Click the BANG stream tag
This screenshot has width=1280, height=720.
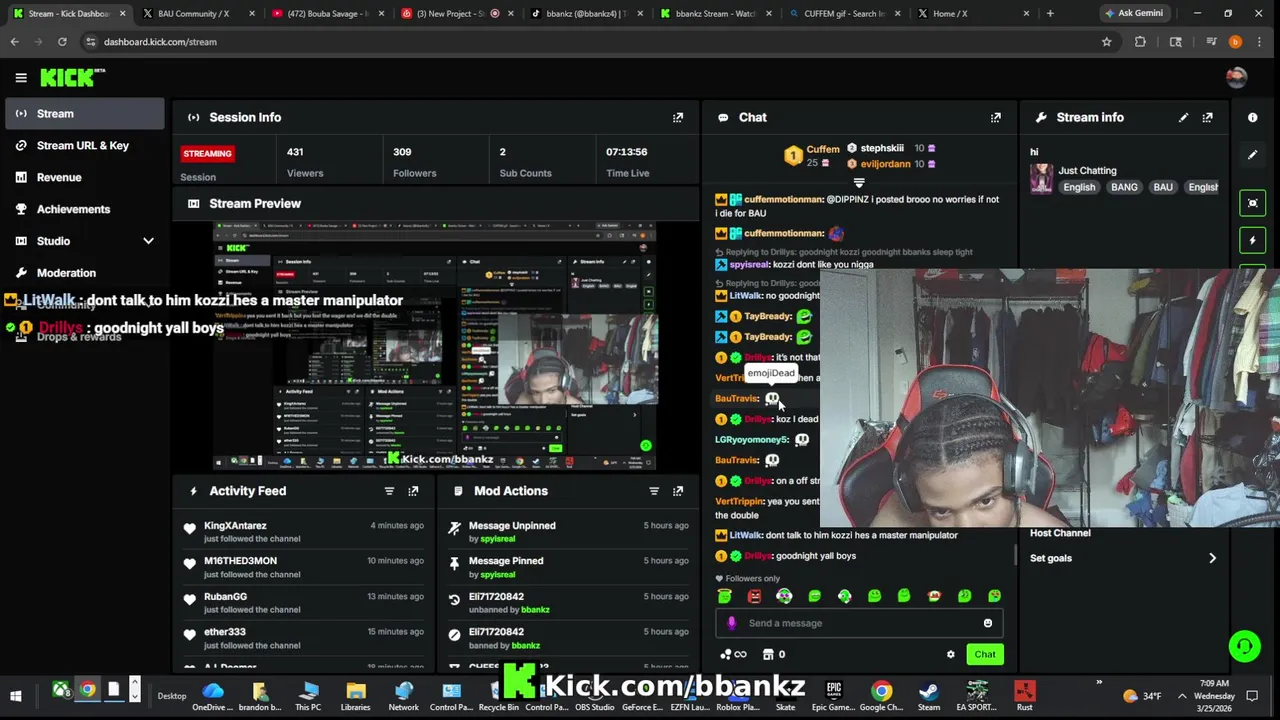(1124, 187)
